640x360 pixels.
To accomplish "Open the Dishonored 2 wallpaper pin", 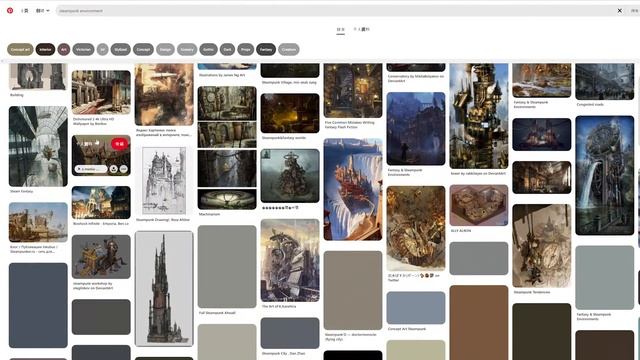I will (101, 92).
